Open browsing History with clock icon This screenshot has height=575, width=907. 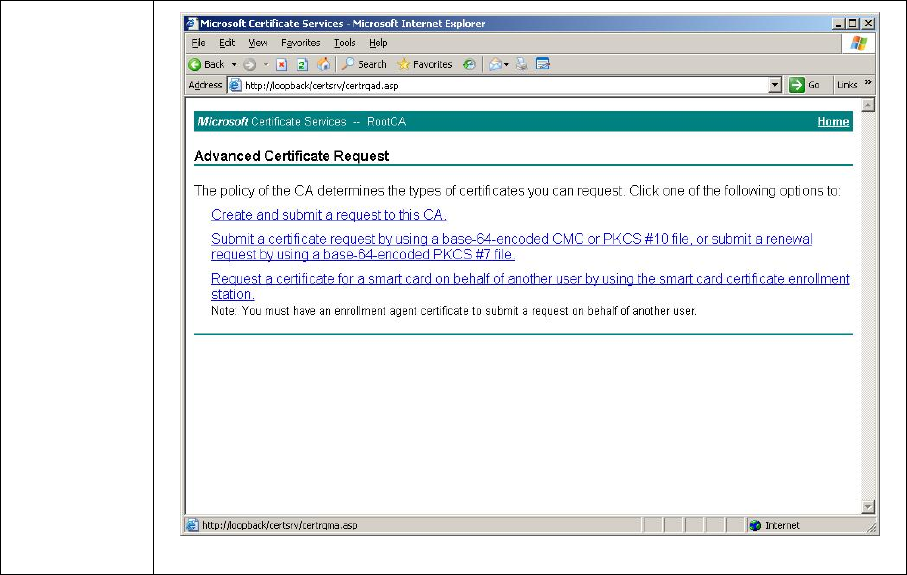click(469, 64)
